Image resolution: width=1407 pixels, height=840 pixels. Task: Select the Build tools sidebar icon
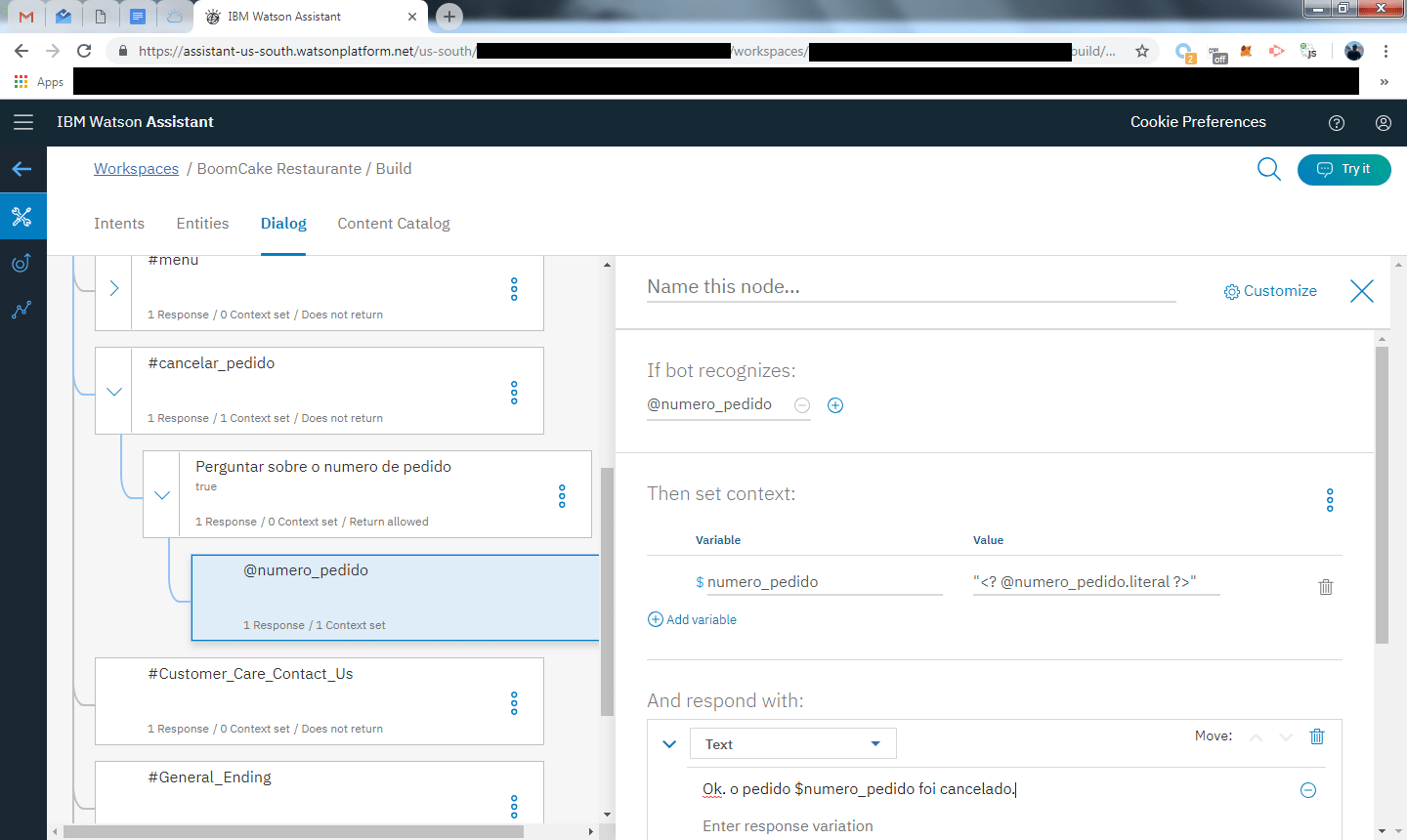point(22,216)
